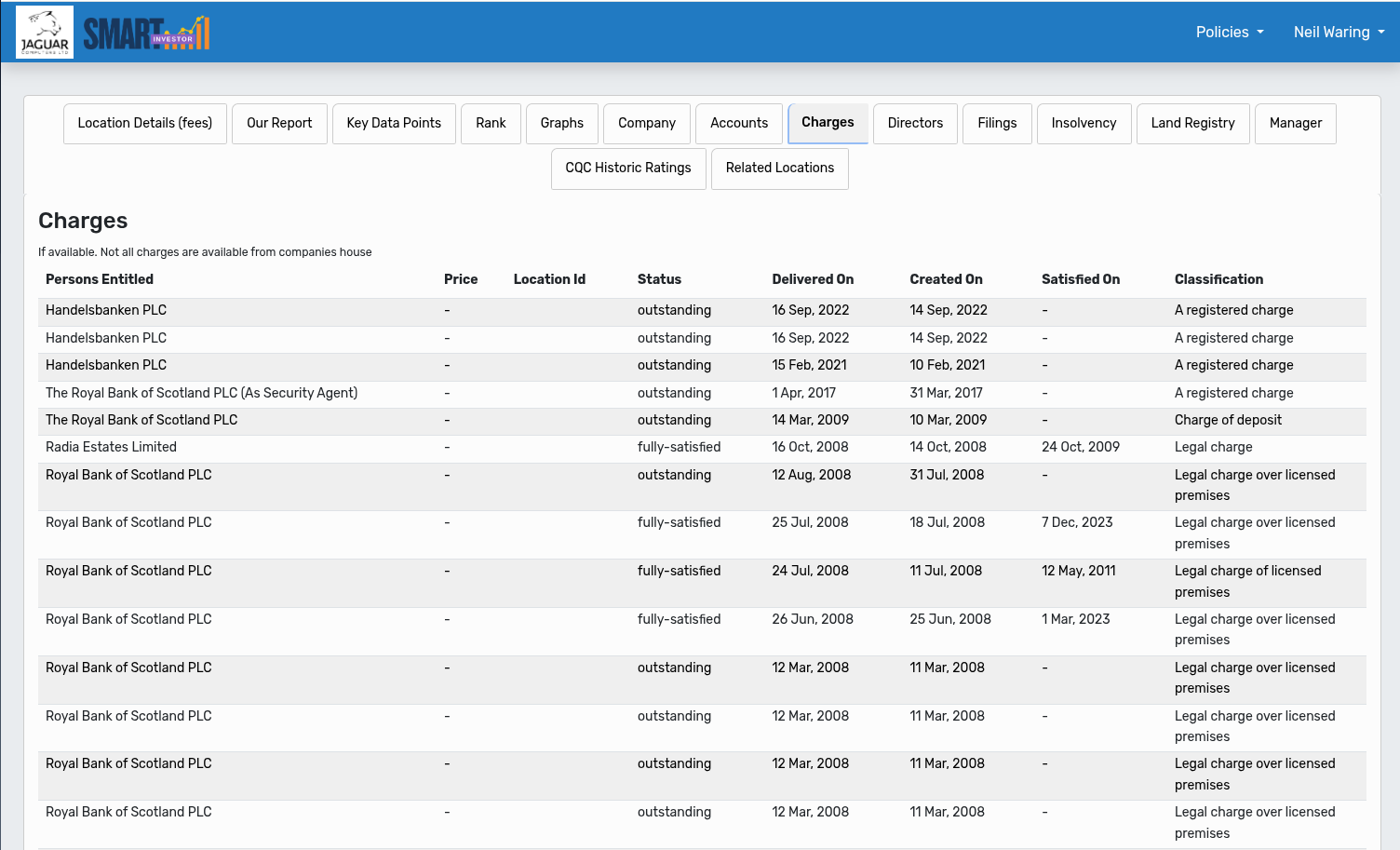Open the Policies dropdown menu
Viewport: 1400px width, 850px height.
click(x=1229, y=33)
